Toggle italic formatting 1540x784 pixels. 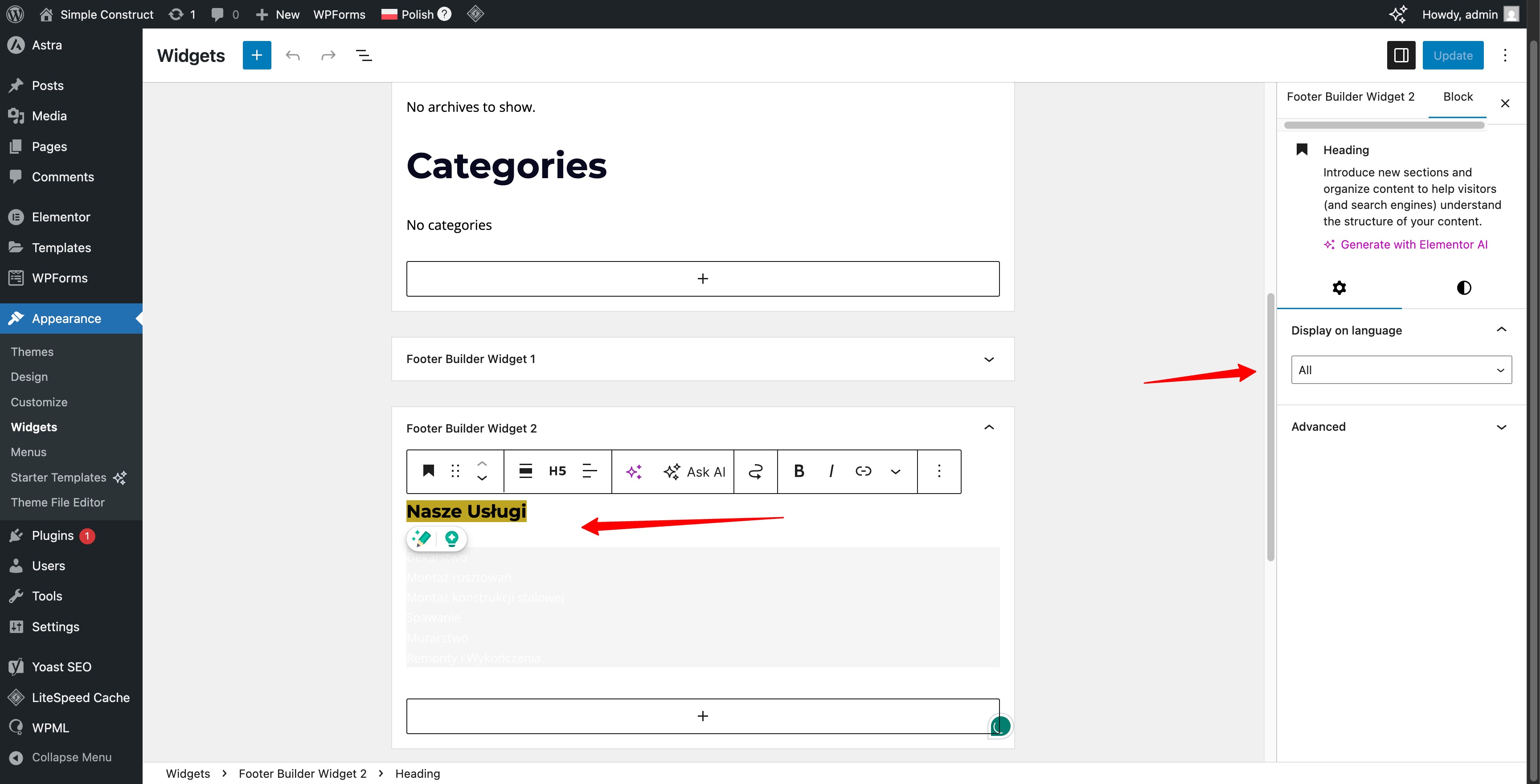coord(831,471)
